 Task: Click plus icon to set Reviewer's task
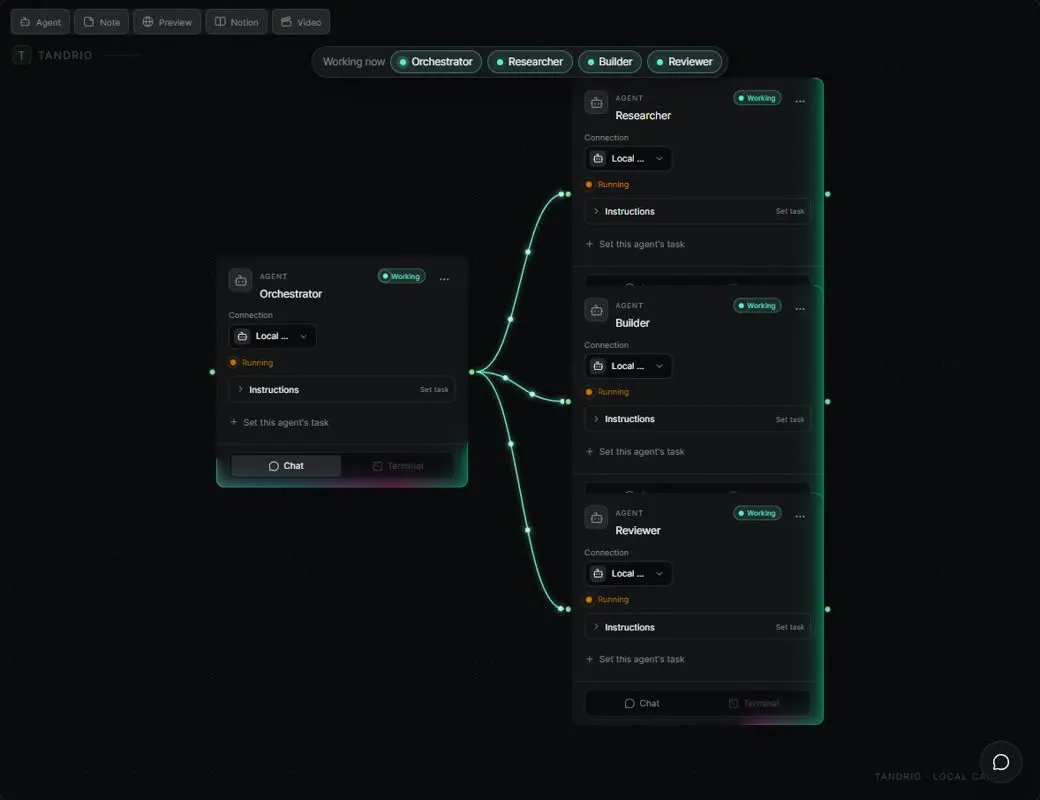(589, 659)
